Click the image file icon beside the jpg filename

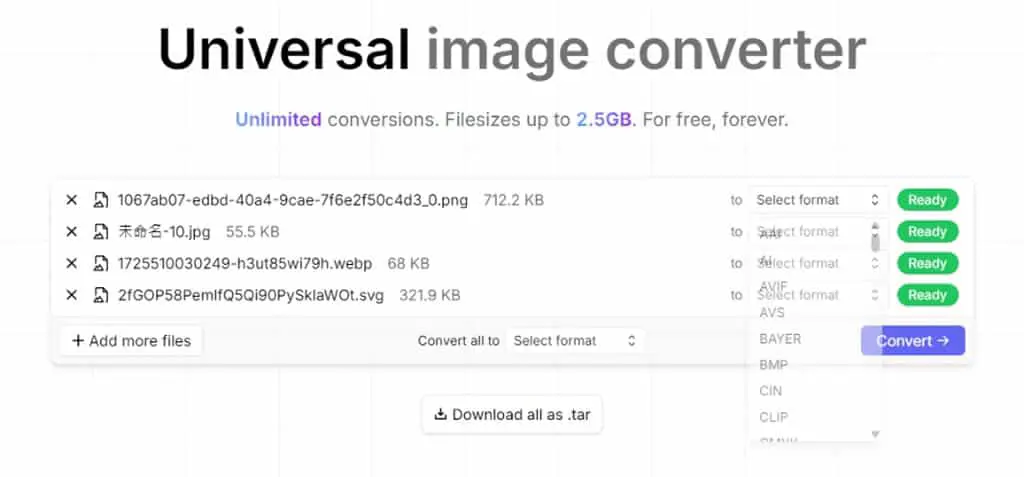click(101, 232)
